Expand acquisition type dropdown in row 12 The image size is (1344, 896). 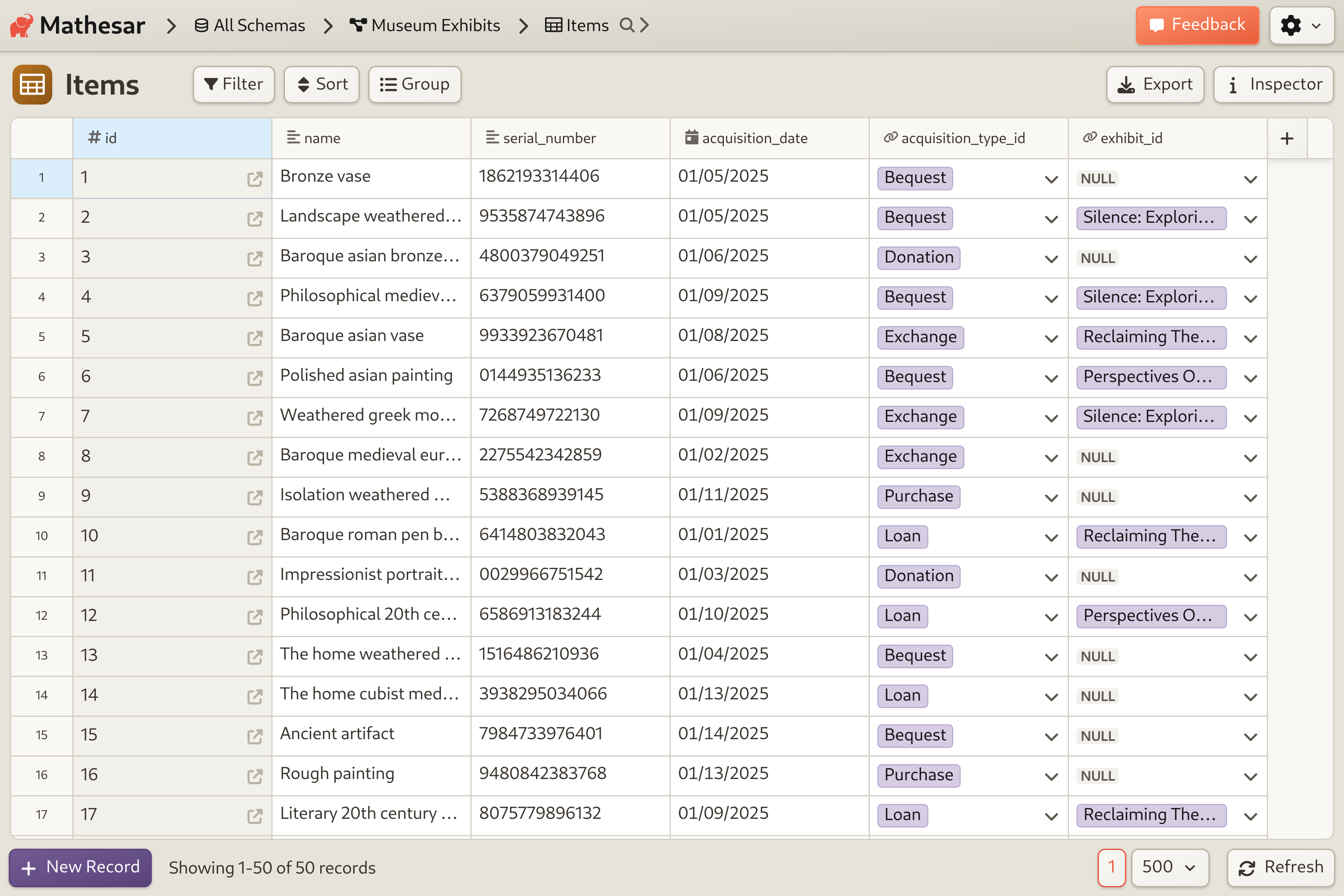(1051, 618)
